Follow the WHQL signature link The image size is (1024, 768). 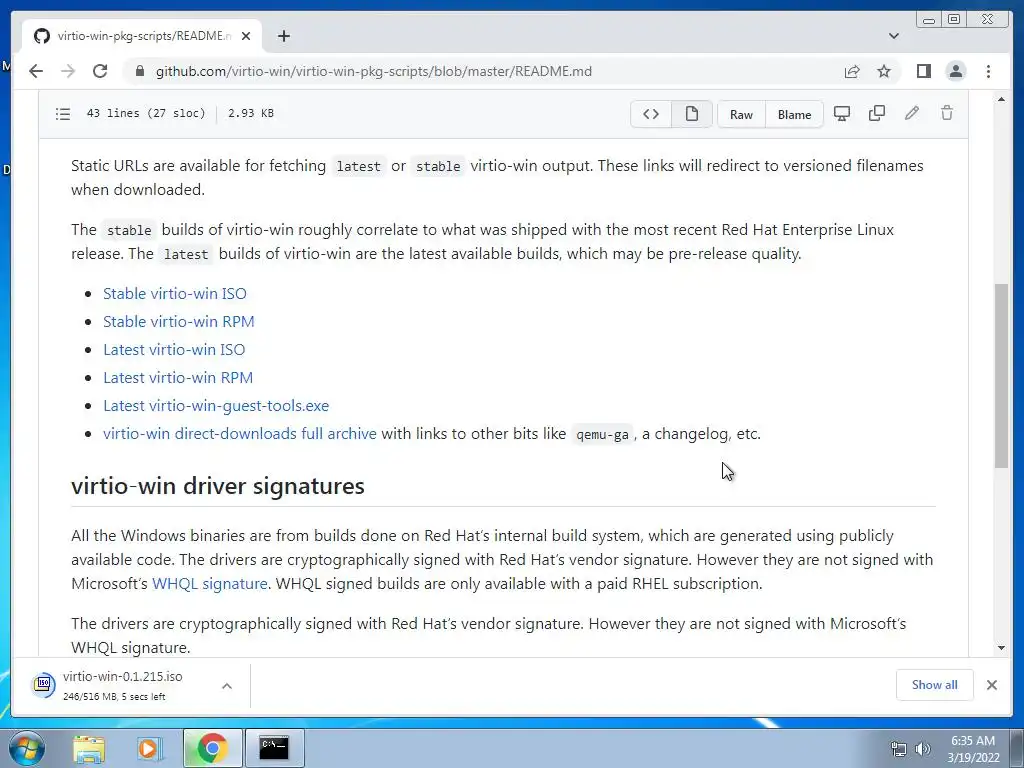click(210, 584)
